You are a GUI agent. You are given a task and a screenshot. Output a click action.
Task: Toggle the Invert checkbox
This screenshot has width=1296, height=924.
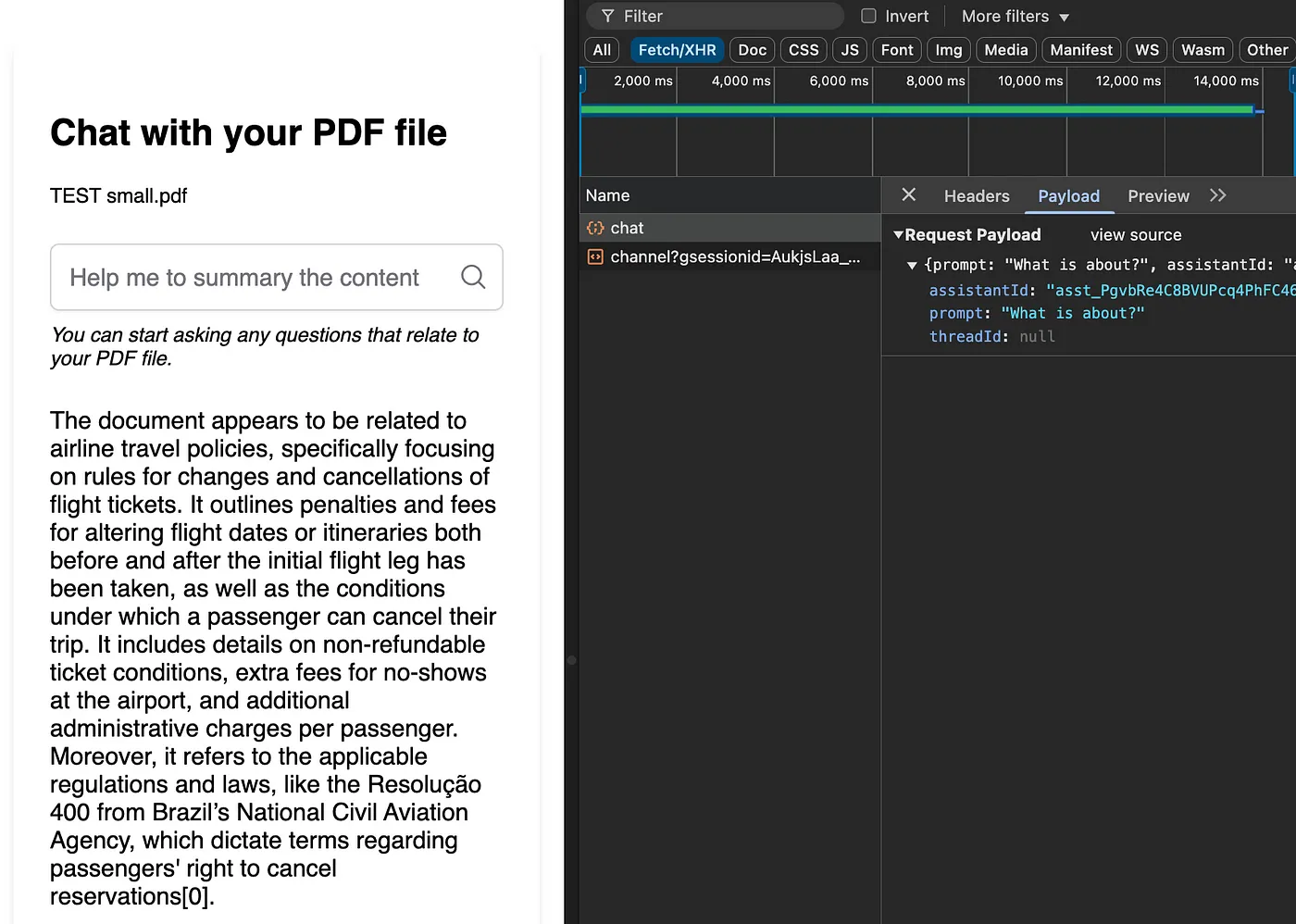tap(868, 17)
